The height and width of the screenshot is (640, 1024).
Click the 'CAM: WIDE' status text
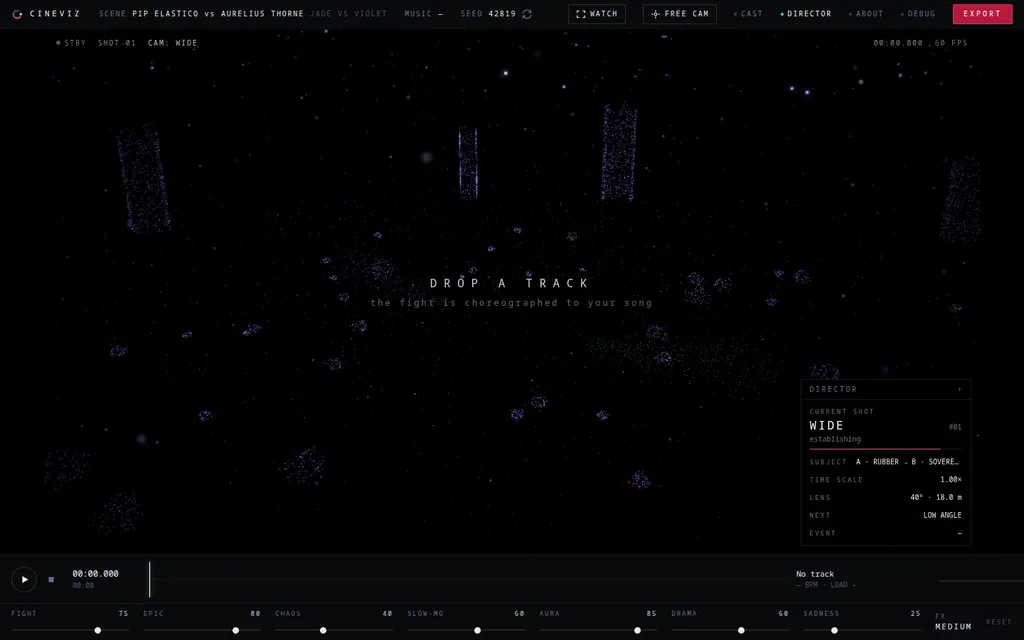tap(172, 43)
